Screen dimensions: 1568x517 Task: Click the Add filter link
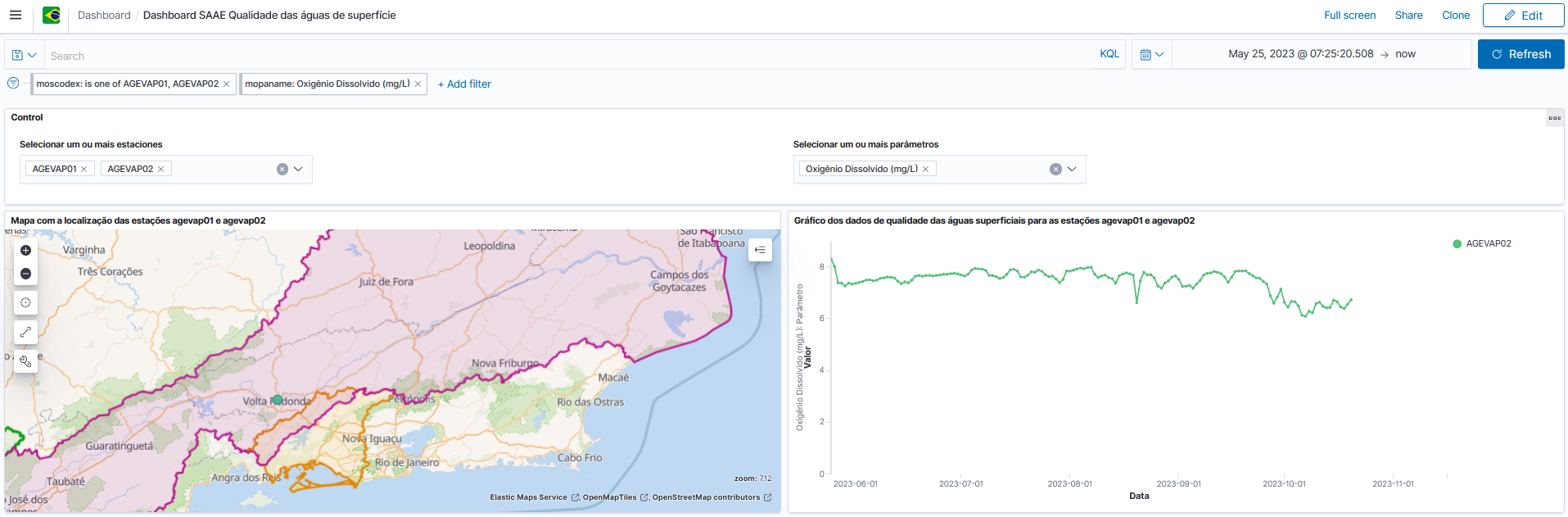pos(464,84)
